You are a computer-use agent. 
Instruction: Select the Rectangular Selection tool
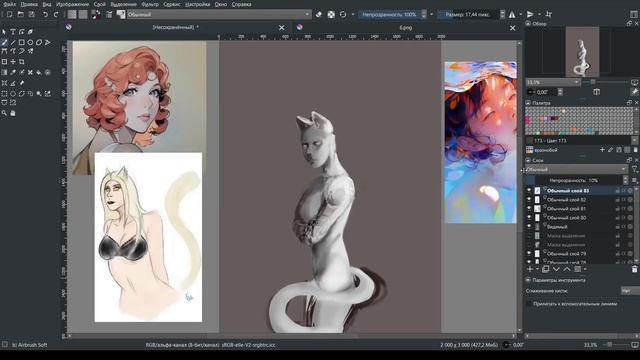pyautogui.click(x=4, y=93)
